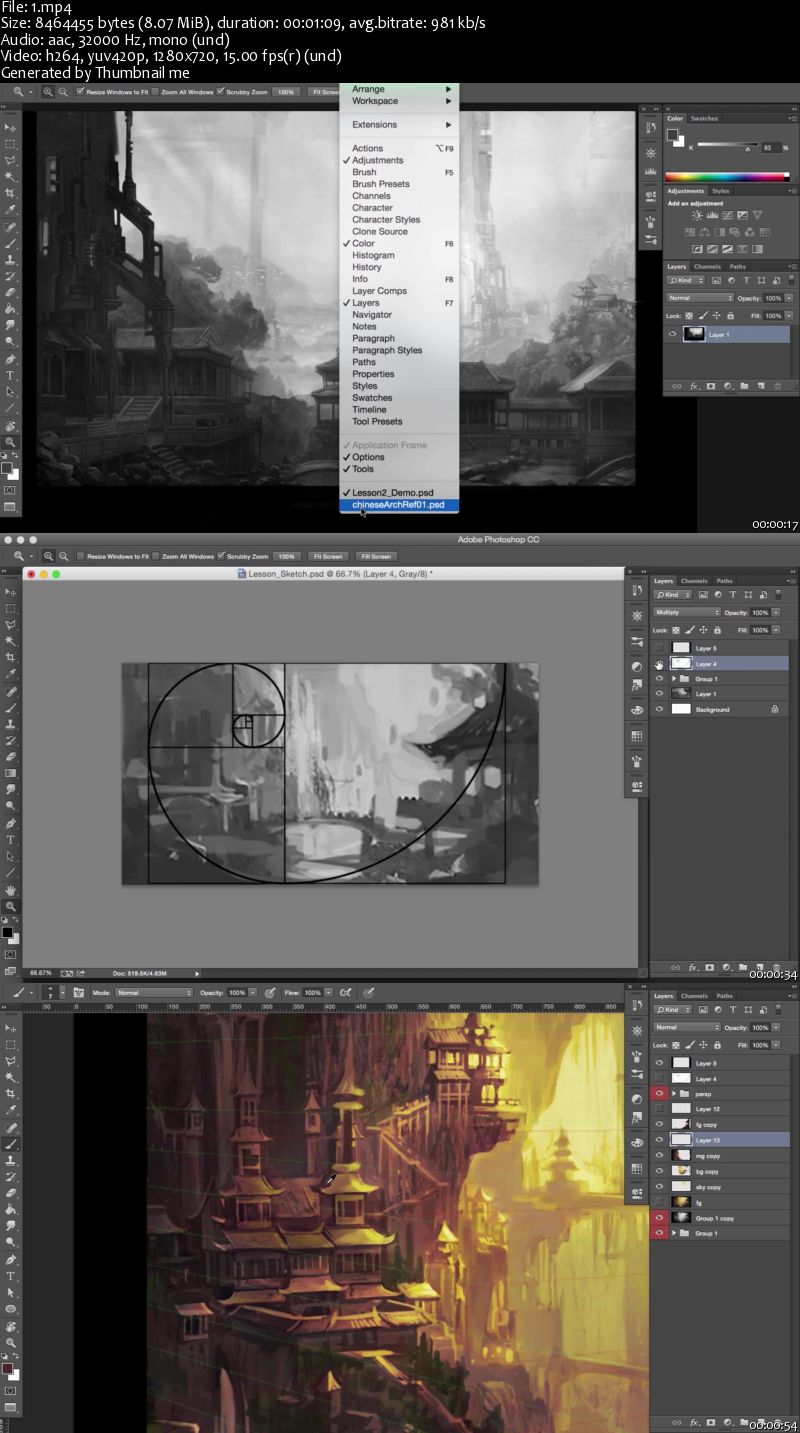Switch to document chineseArchRef01.psd
This screenshot has width=800, height=1433.
[x=400, y=505]
